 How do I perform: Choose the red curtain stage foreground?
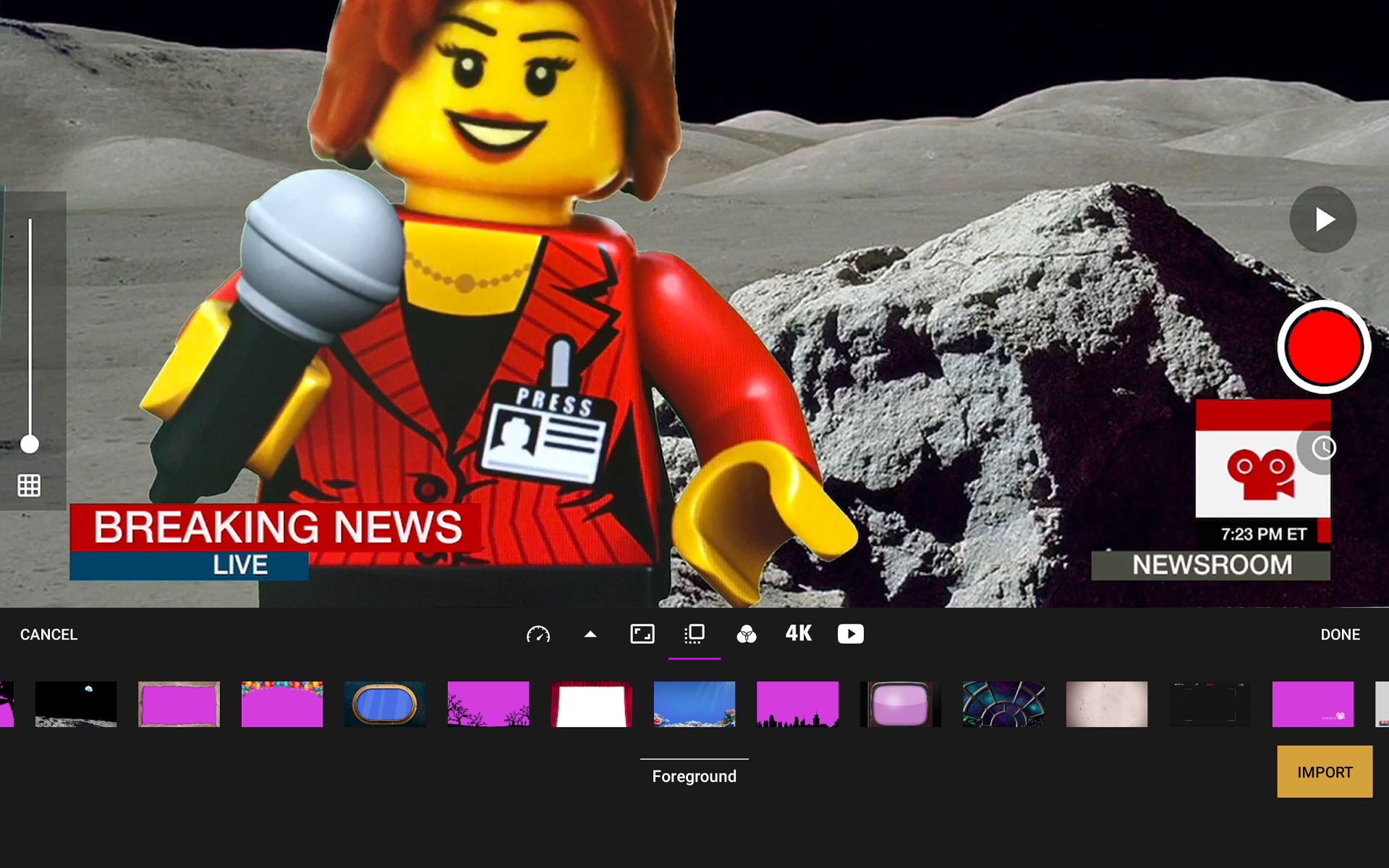tap(591, 704)
